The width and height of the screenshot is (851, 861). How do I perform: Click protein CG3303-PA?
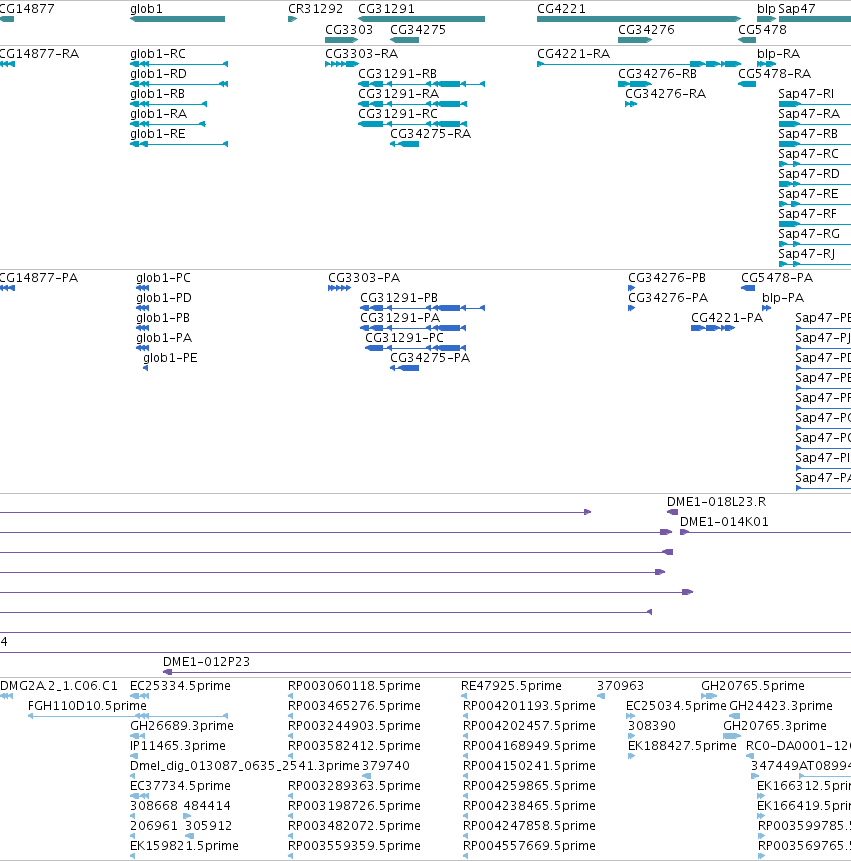tap(364, 278)
